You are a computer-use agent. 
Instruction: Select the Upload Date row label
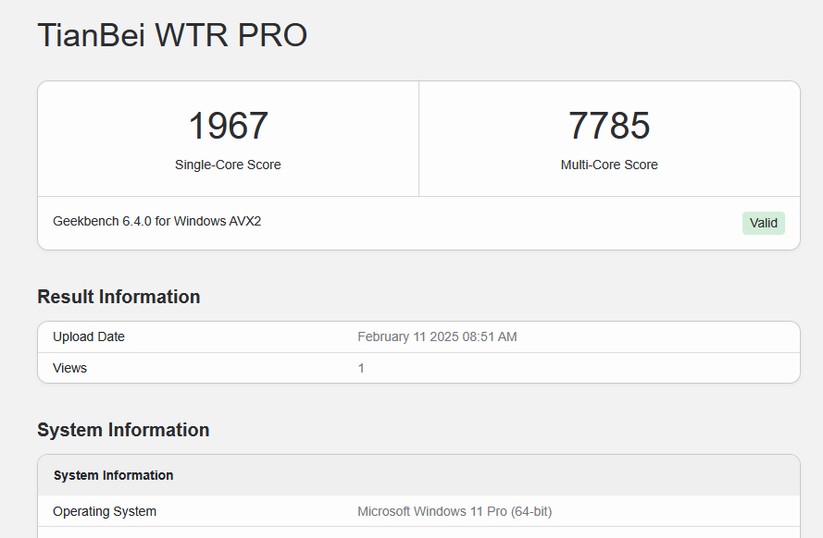pyautogui.click(x=89, y=337)
